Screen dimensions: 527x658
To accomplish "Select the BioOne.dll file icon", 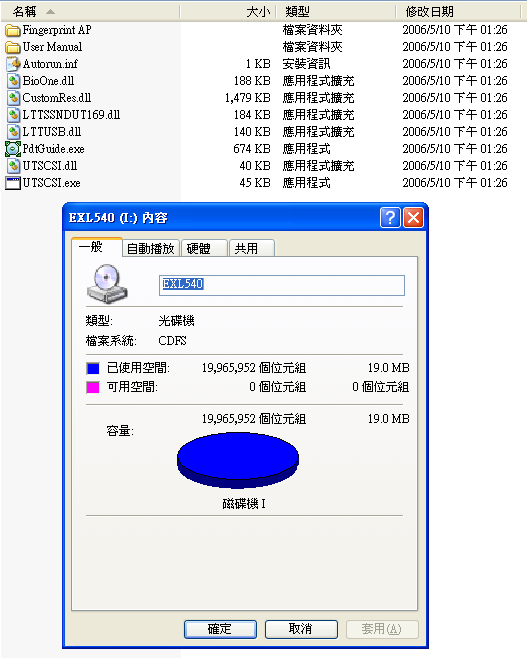I will [13, 81].
